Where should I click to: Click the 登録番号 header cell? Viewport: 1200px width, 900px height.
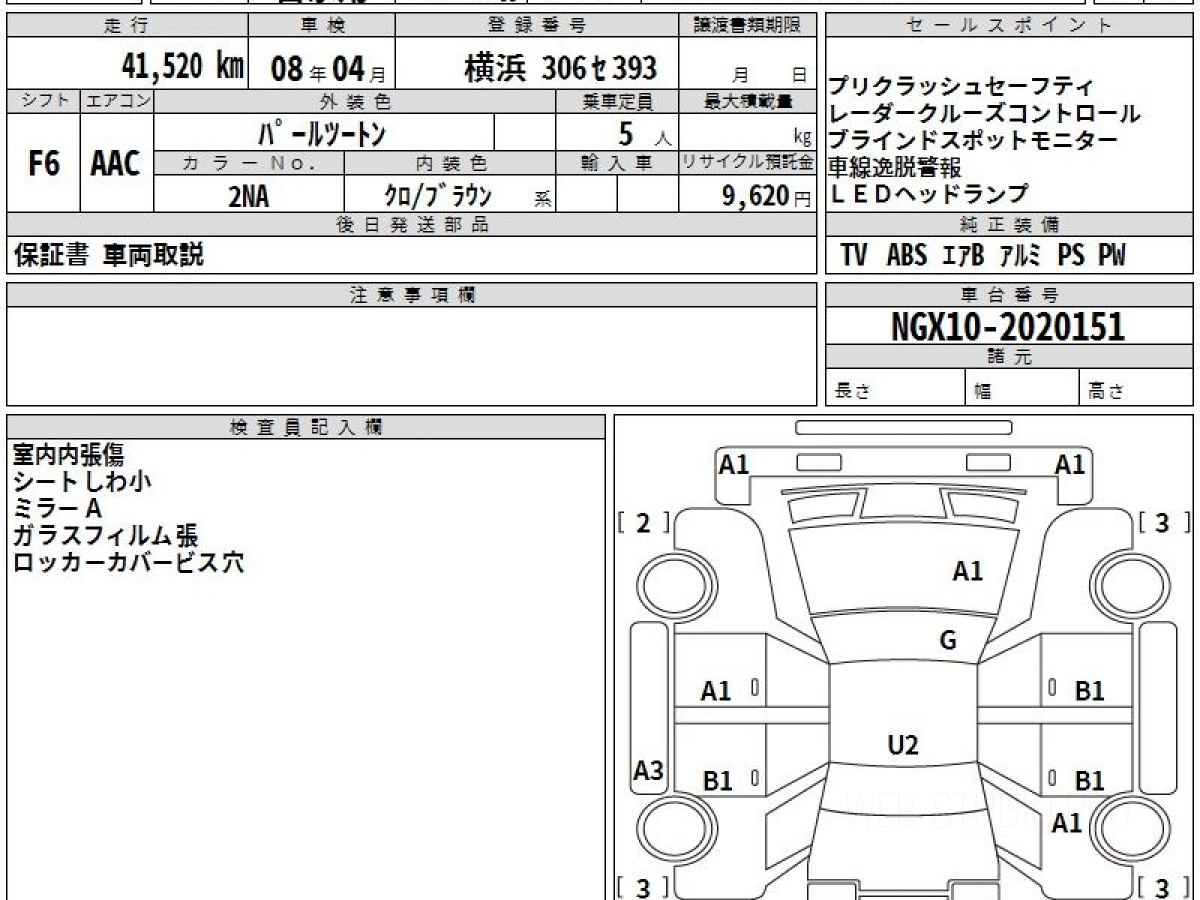coord(538,26)
